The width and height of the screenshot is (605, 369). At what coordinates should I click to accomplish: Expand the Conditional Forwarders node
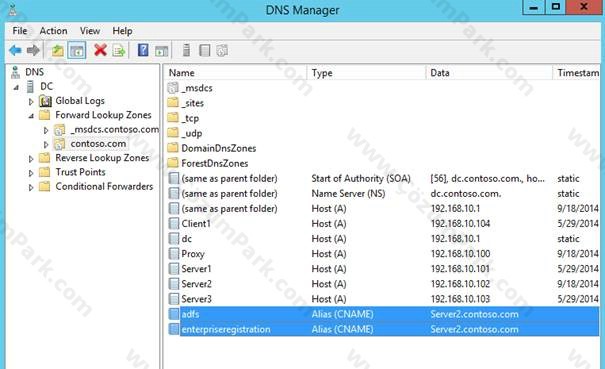[31, 188]
